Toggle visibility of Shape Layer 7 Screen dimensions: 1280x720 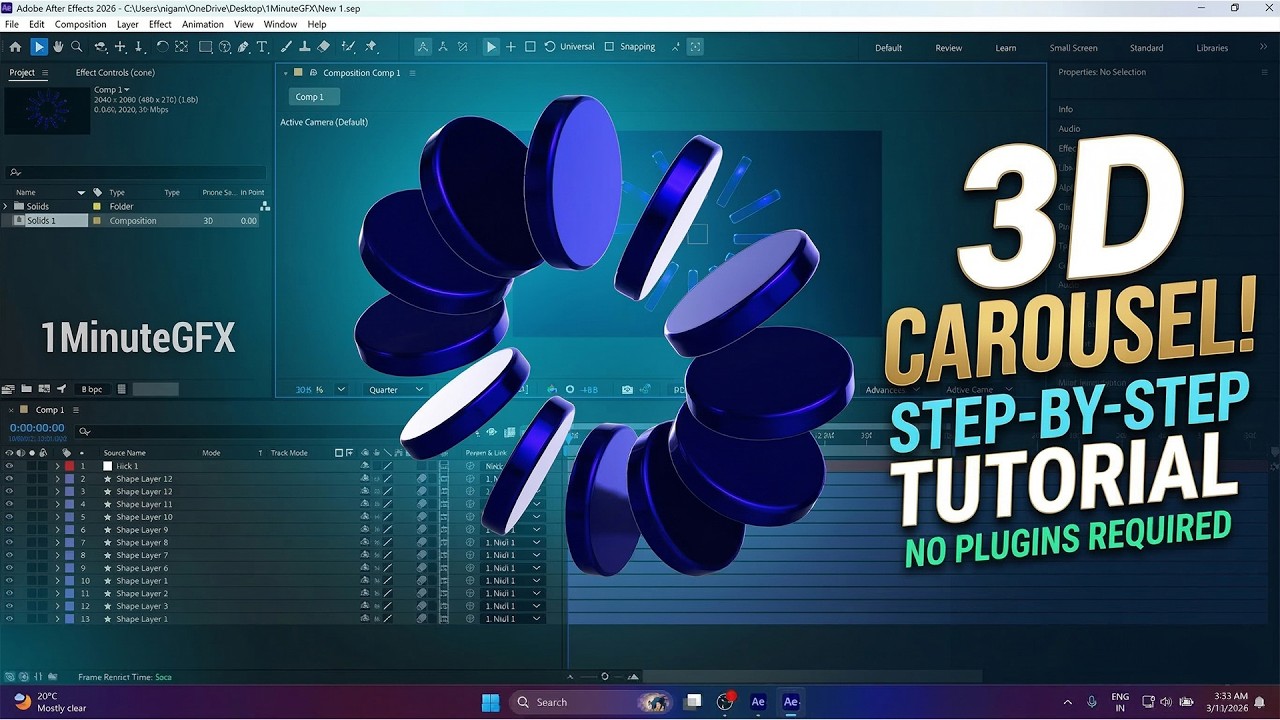[9, 555]
